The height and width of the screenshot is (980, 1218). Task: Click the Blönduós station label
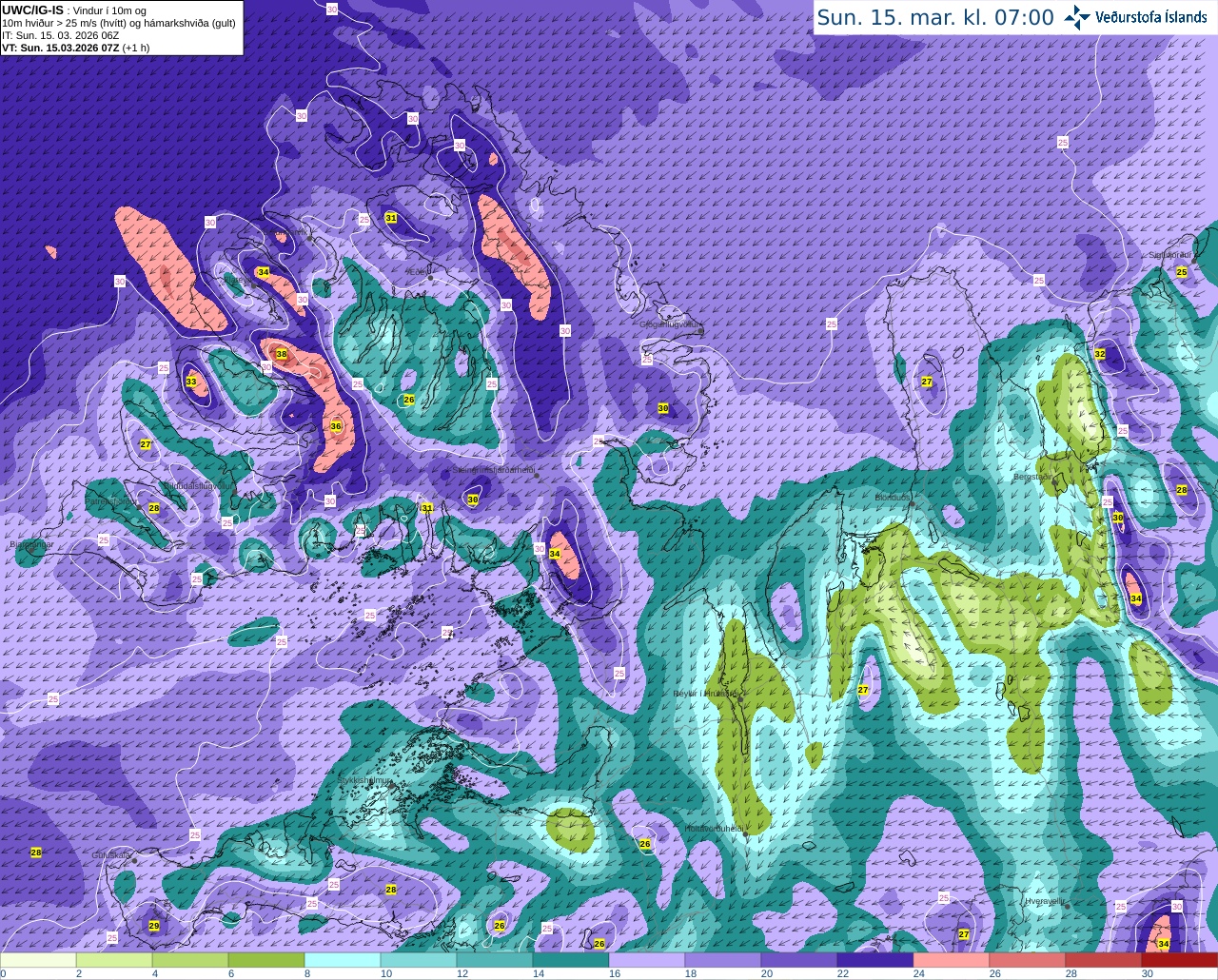pyautogui.click(x=894, y=498)
